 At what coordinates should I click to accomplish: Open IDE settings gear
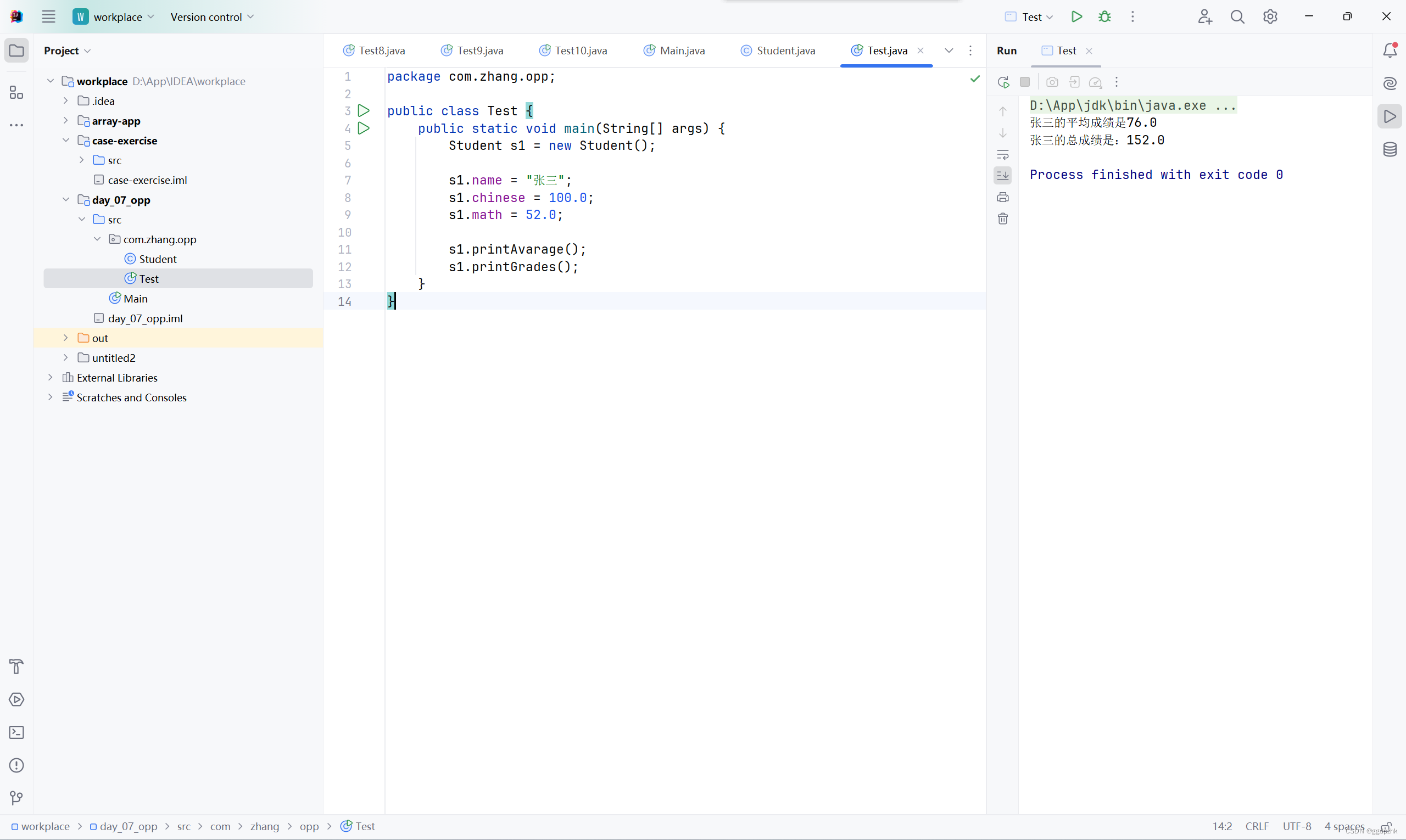pos(1270,17)
